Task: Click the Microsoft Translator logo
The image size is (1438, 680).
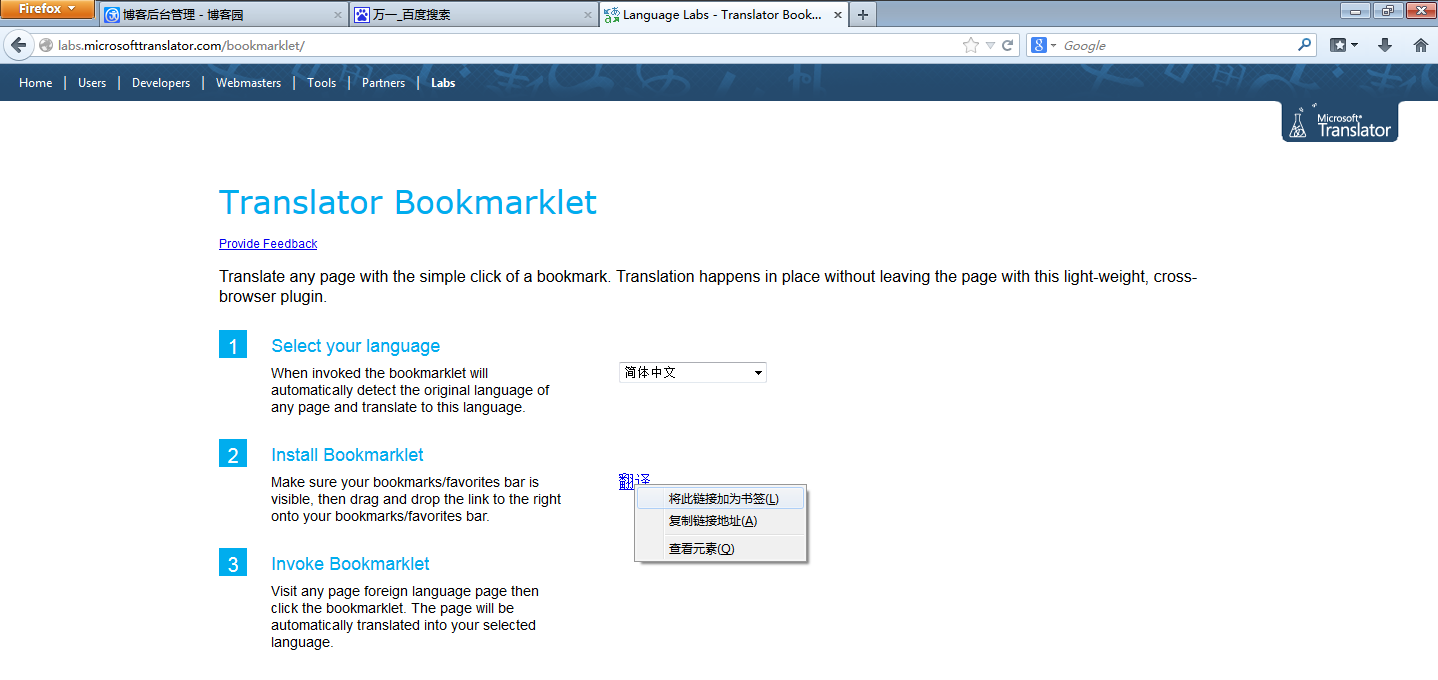Action: tap(1340, 122)
